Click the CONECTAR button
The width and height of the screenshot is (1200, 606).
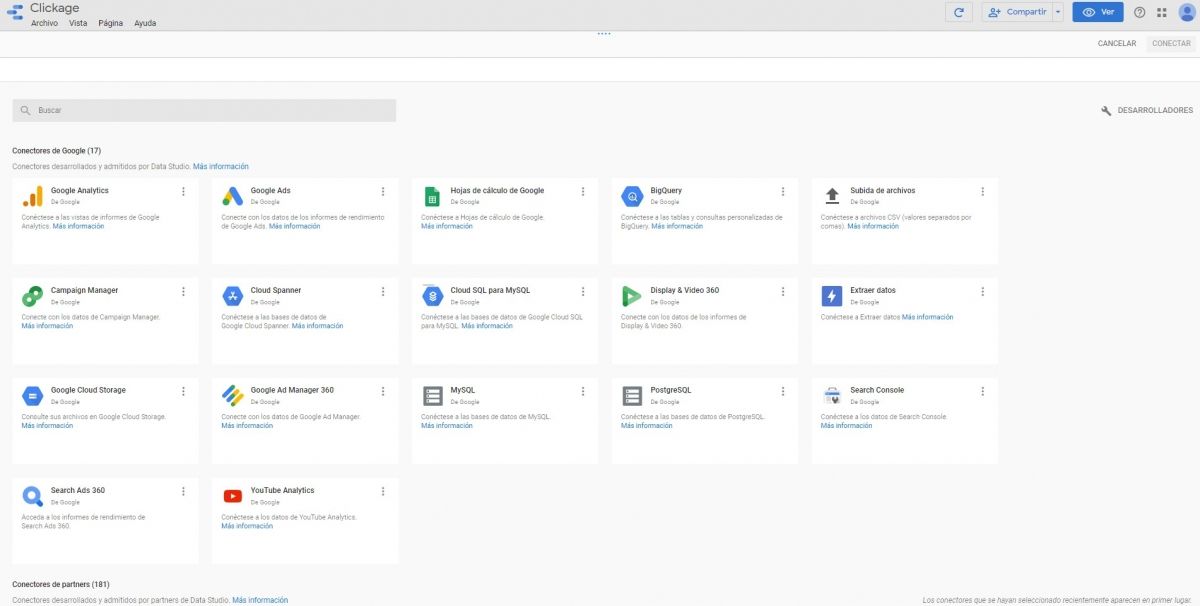click(1170, 43)
